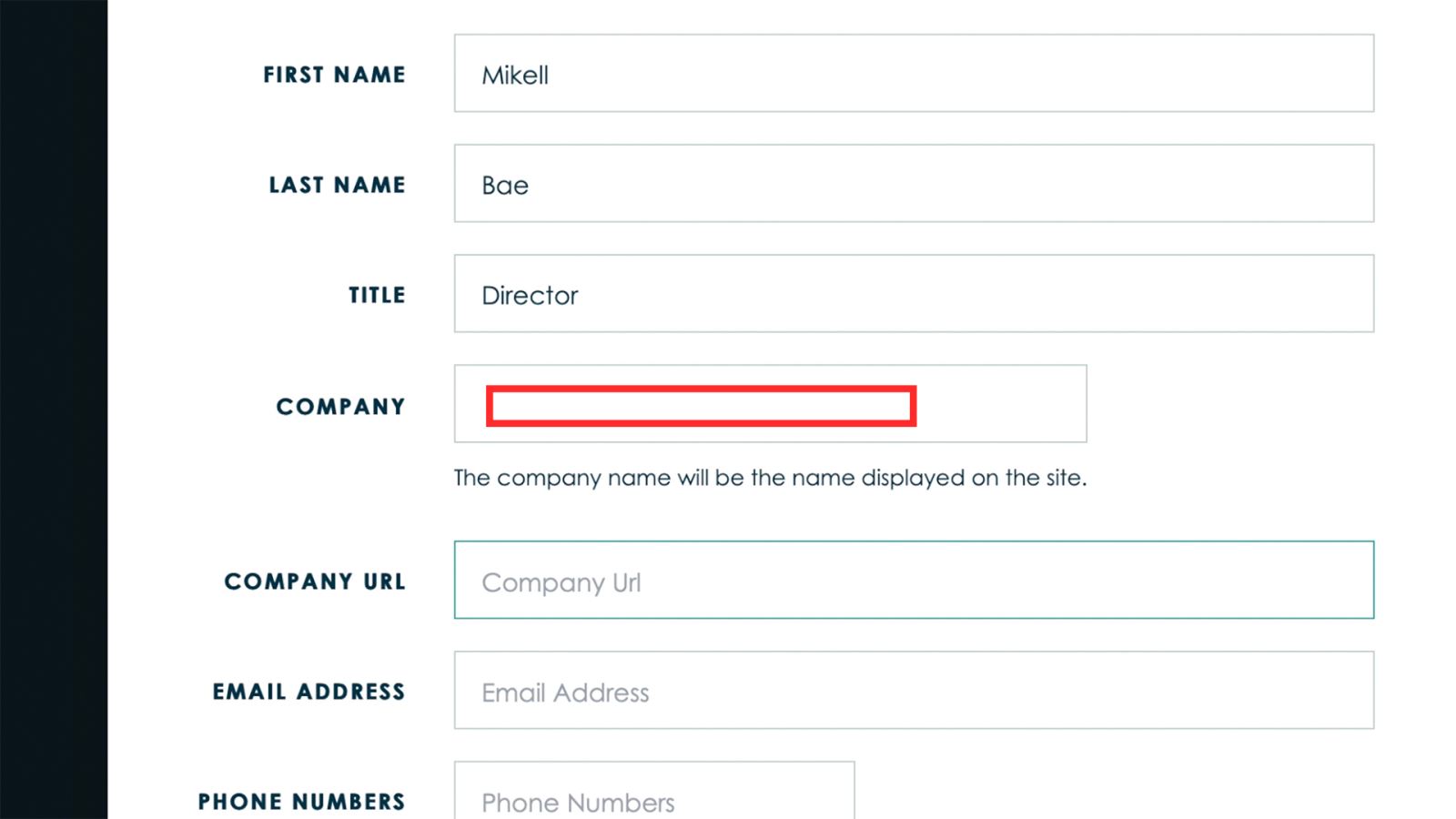Place cursor right after the word 'Director'

click(x=580, y=296)
